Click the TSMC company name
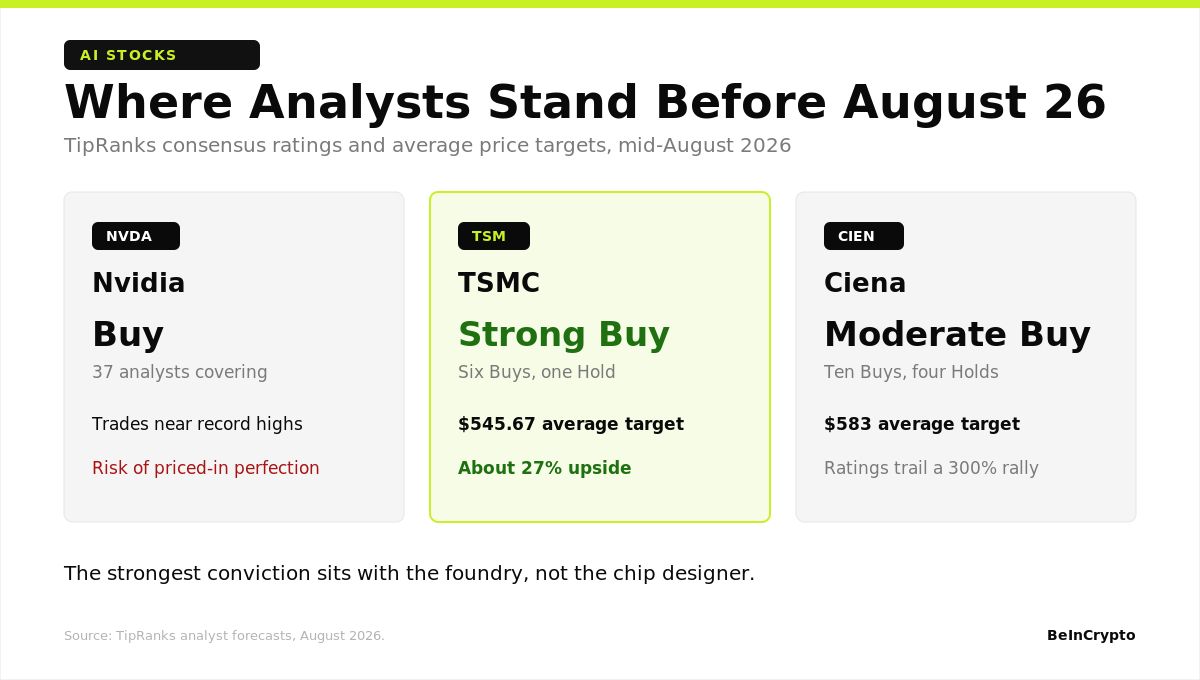 point(499,283)
